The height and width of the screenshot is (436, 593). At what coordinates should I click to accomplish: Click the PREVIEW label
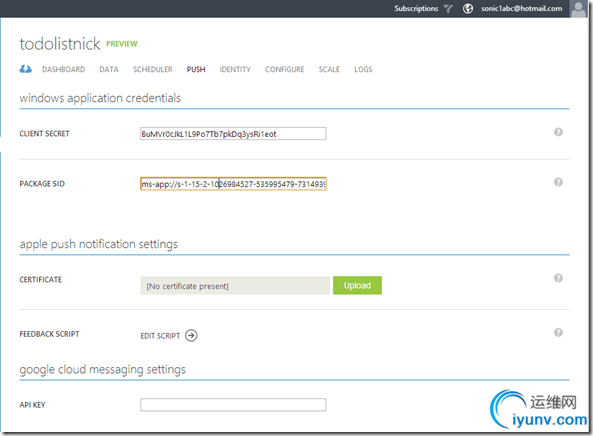click(x=122, y=44)
